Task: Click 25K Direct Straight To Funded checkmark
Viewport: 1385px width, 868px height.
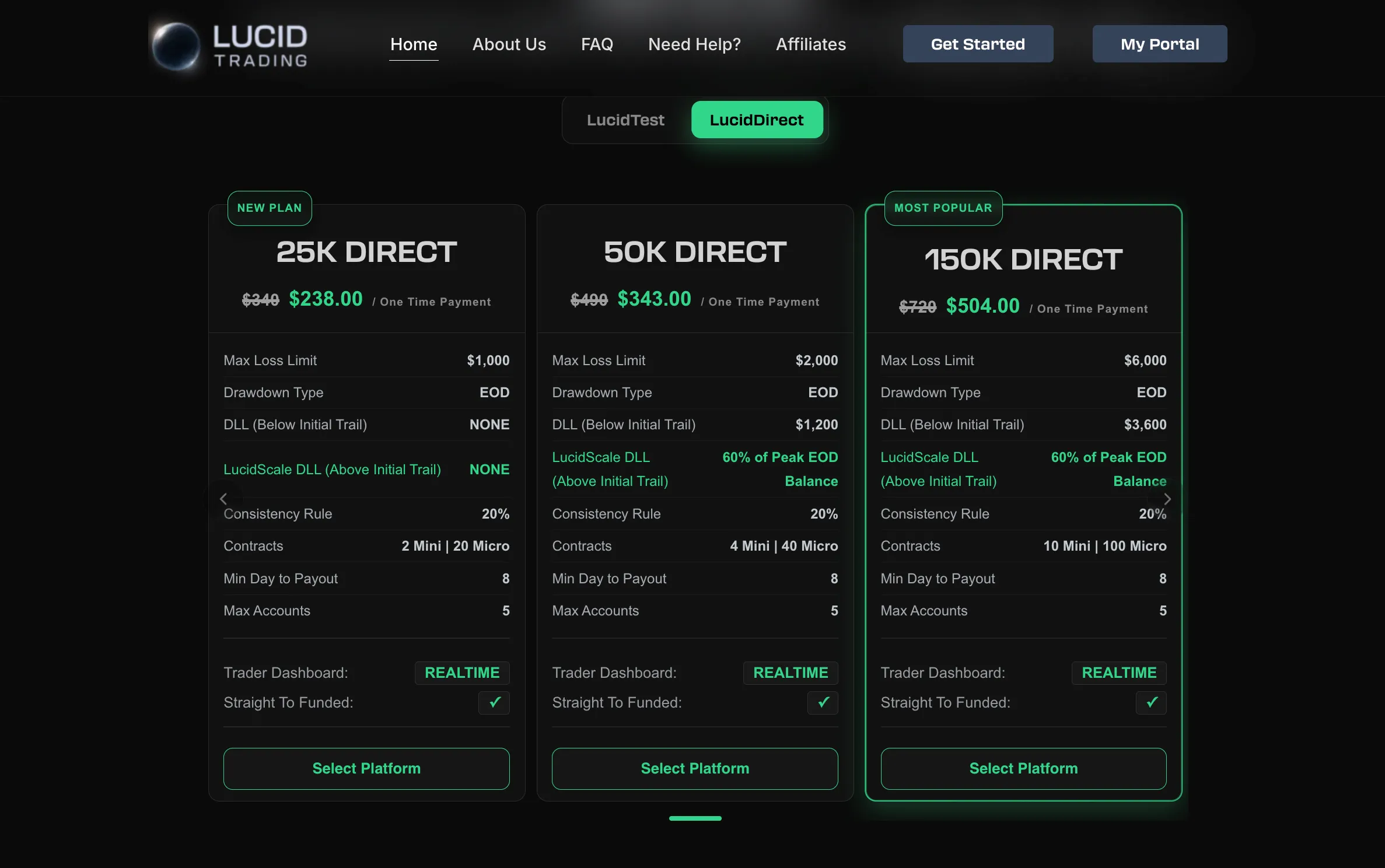Action: 494,702
